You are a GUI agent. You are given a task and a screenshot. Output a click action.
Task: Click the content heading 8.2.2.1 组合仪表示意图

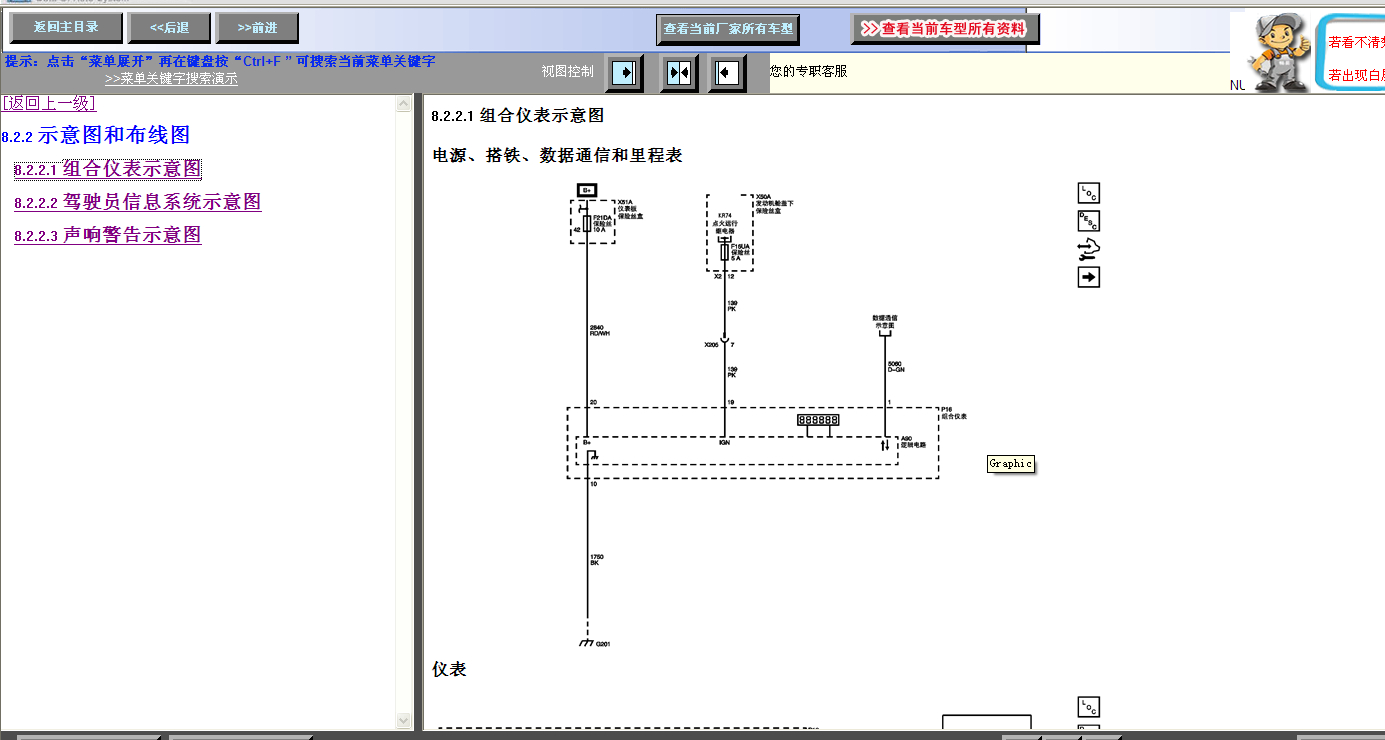click(518, 116)
